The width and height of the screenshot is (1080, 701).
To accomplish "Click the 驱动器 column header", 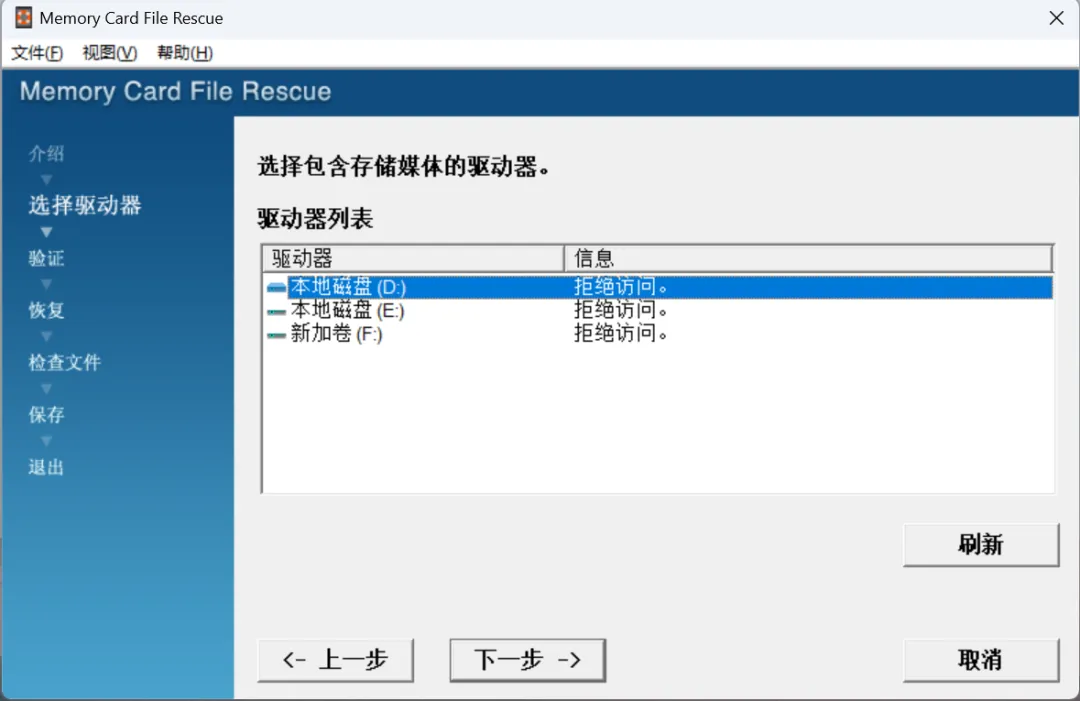I will coord(413,258).
